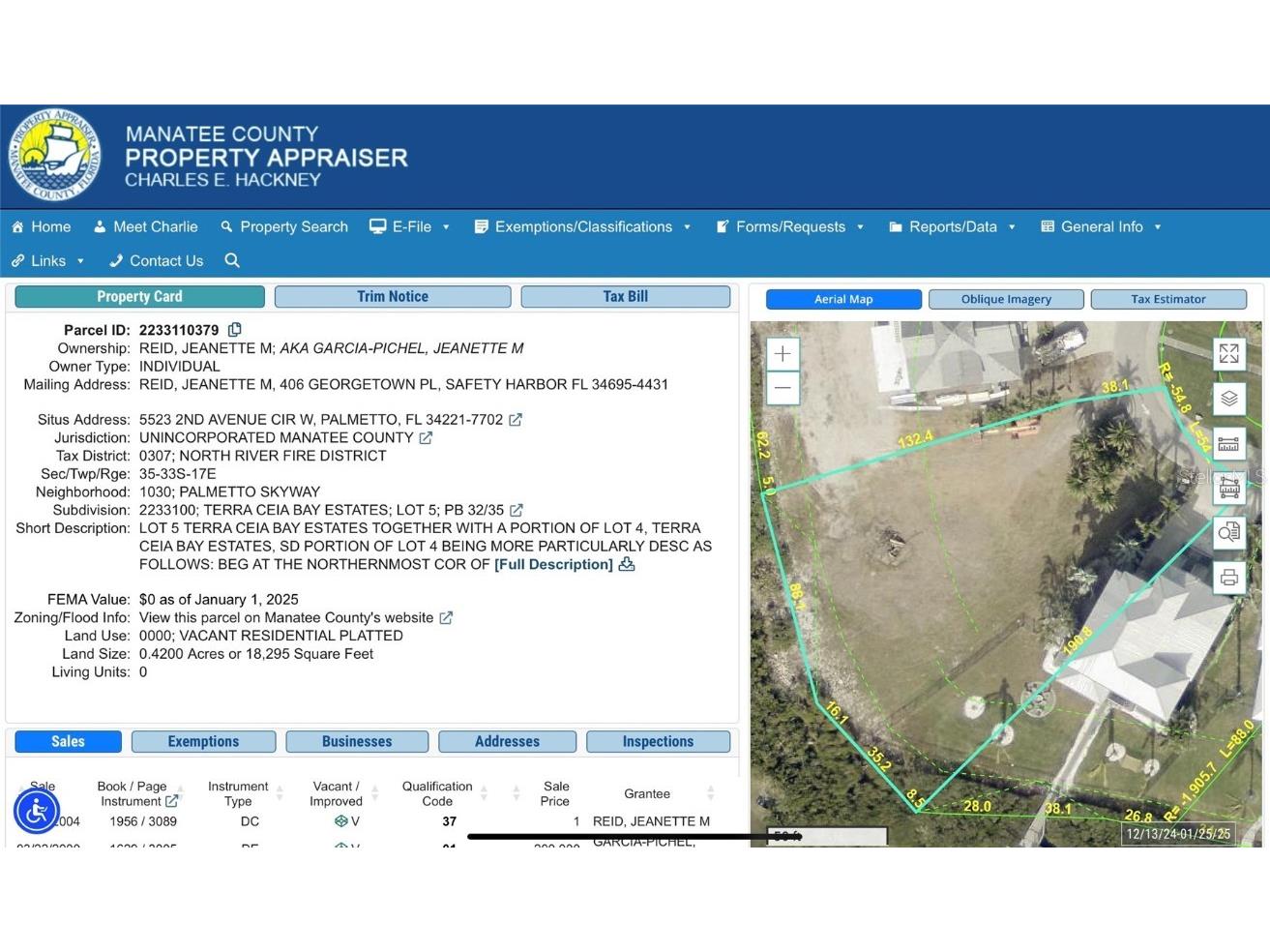The image size is (1270, 952).
Task: Open the accessibility widget icon
Action: click(x=37, y=812)
